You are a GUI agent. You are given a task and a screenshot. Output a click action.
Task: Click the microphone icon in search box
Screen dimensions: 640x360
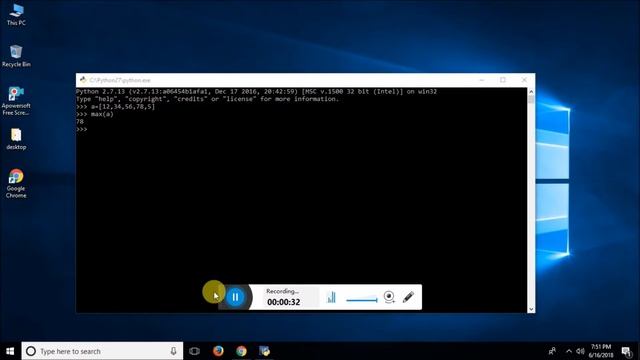coord(173,351)
